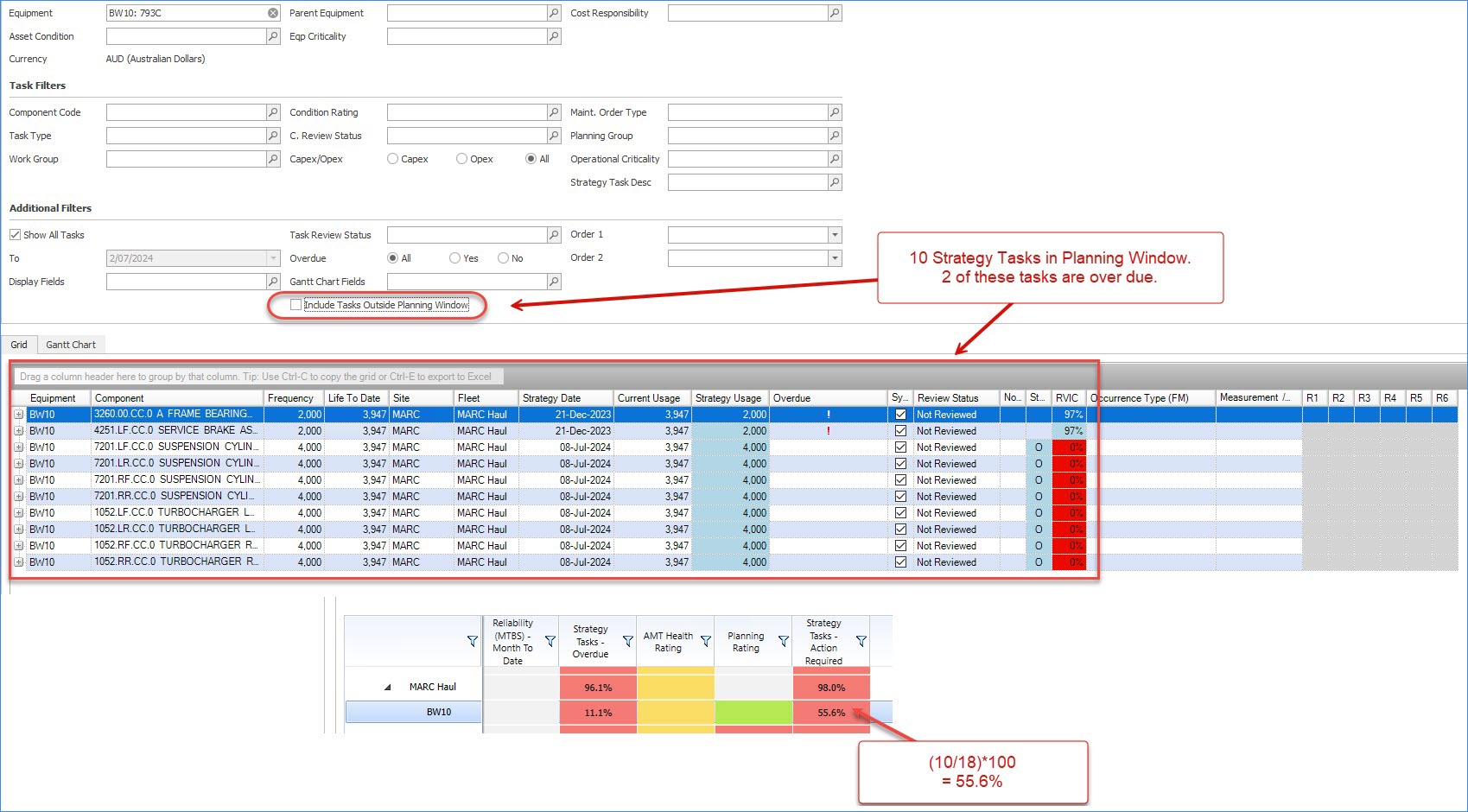
Task: Open the Order 2 dropdown
Action: [835, 258]
